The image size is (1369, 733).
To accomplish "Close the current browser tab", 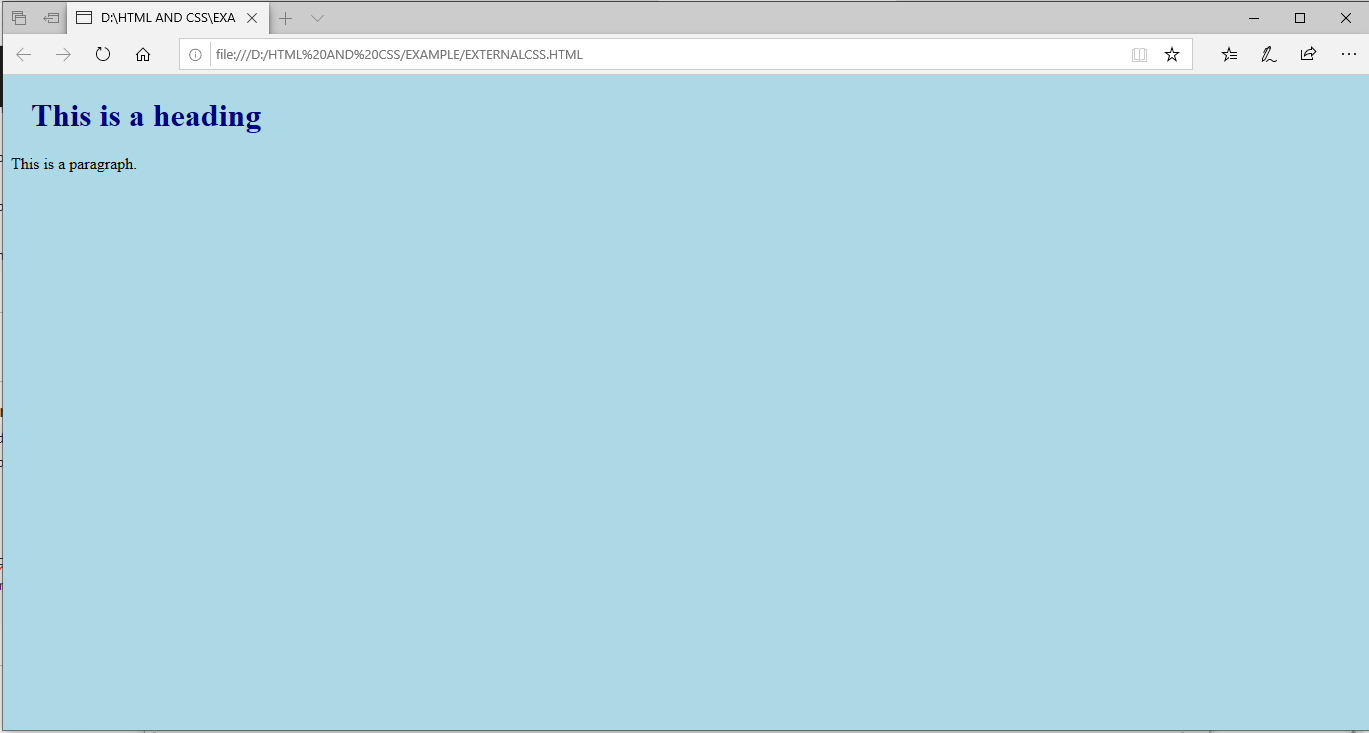I will [252, 17].
